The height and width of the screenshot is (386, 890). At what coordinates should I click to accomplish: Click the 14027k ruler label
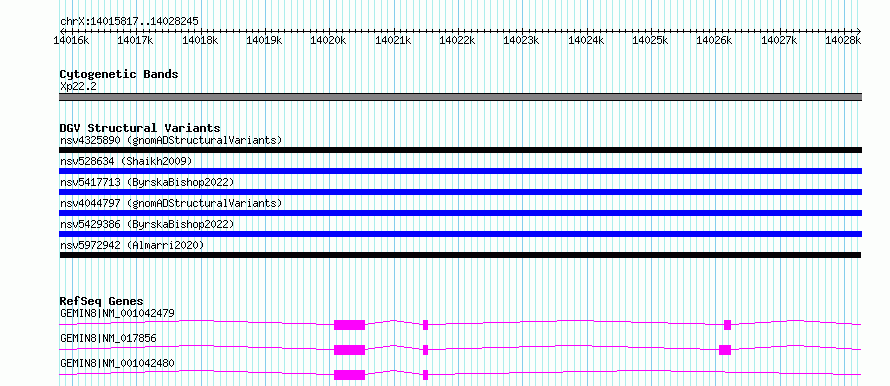pos(779,40)
